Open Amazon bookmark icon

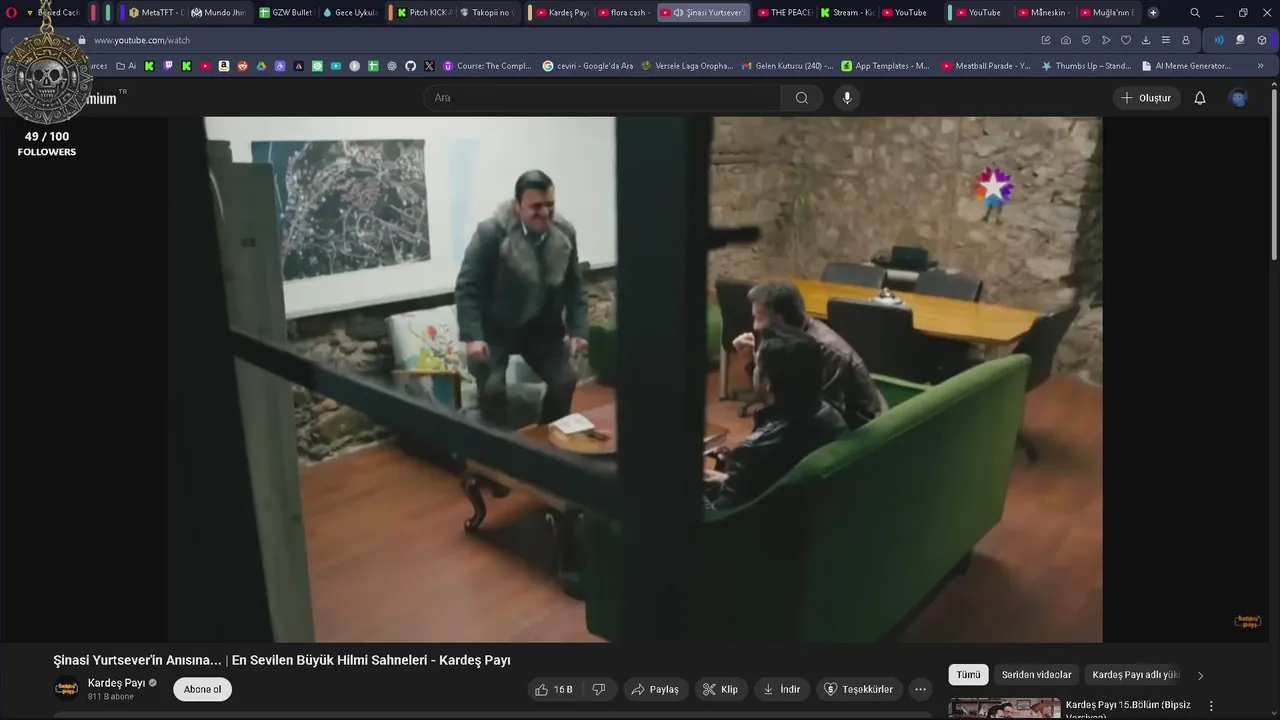[224, 66]
